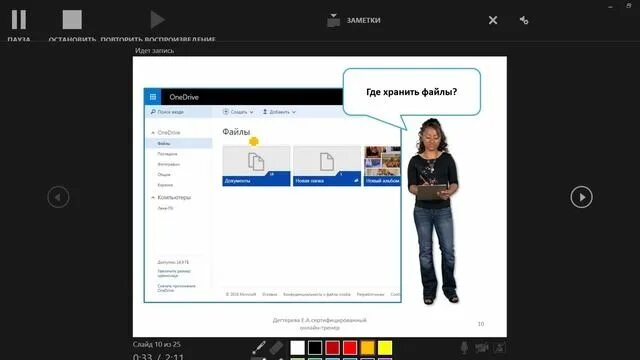Open the Создать dropdown in OneDrive

(238, 112)
